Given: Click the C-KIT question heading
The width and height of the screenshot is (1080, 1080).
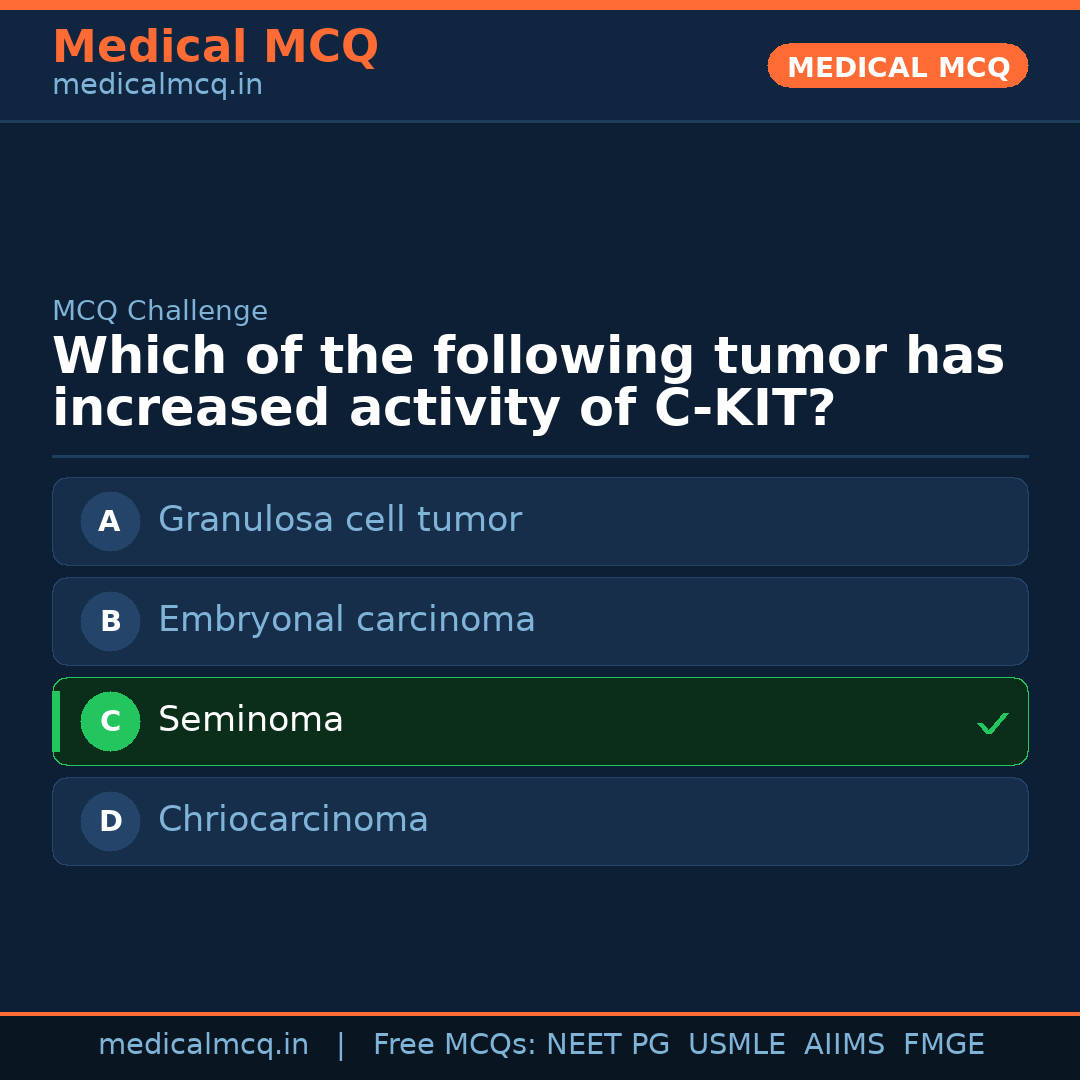Looking at the screenshot, I should click(x=528, y=383).
